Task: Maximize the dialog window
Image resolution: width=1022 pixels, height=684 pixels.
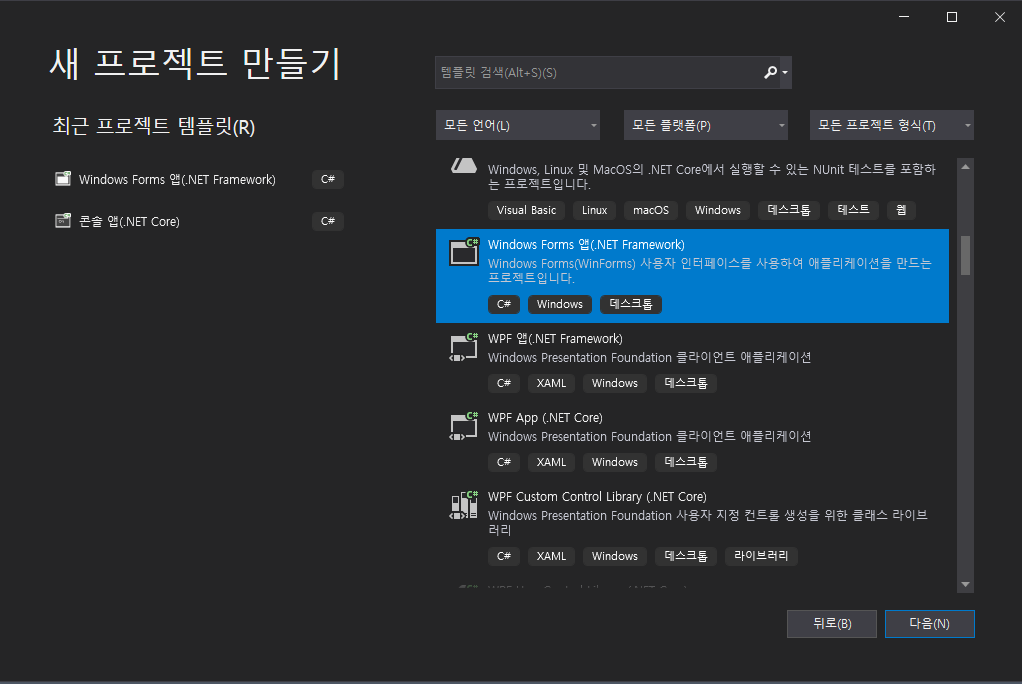Action: click(952, 17)
